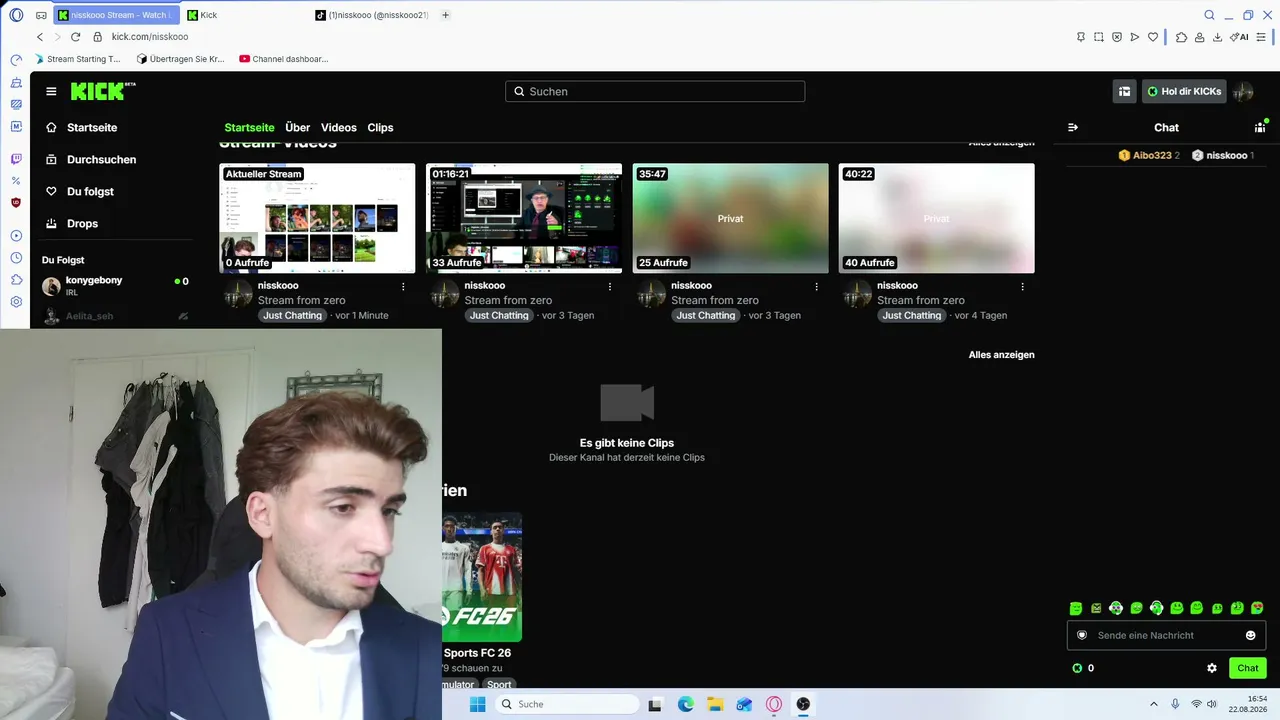Image resolution: width=1280 pixels, height=720 pixels.
Task: Open the private 35:47 video thumbnail
Action: coord(731,218)
